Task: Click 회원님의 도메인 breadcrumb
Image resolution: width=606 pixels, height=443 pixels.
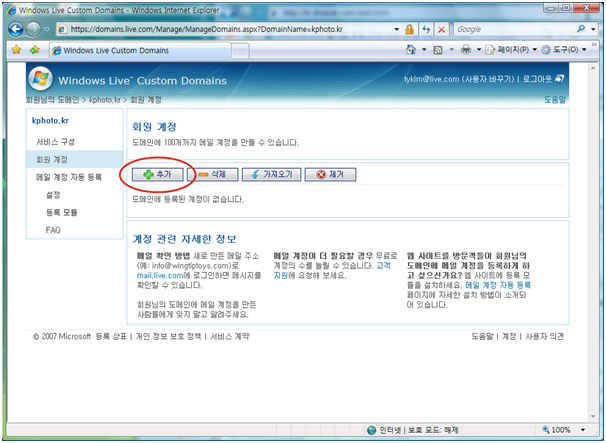Action: click(53, 100)
